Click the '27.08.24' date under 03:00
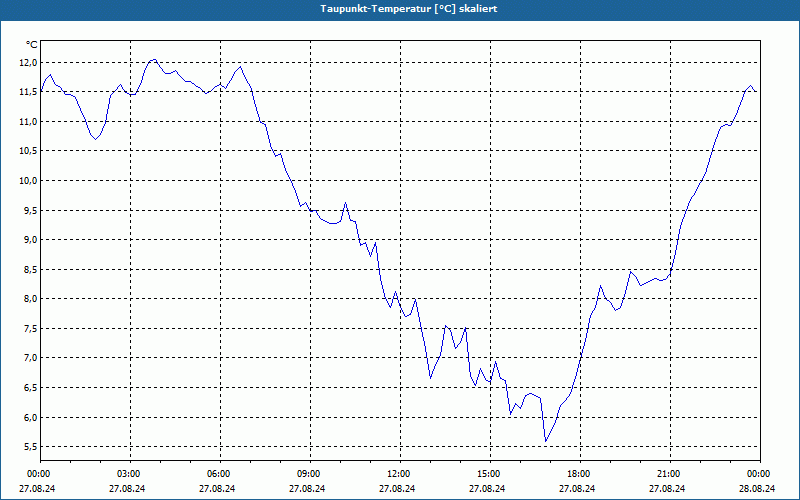 click(x=127, y=488)
